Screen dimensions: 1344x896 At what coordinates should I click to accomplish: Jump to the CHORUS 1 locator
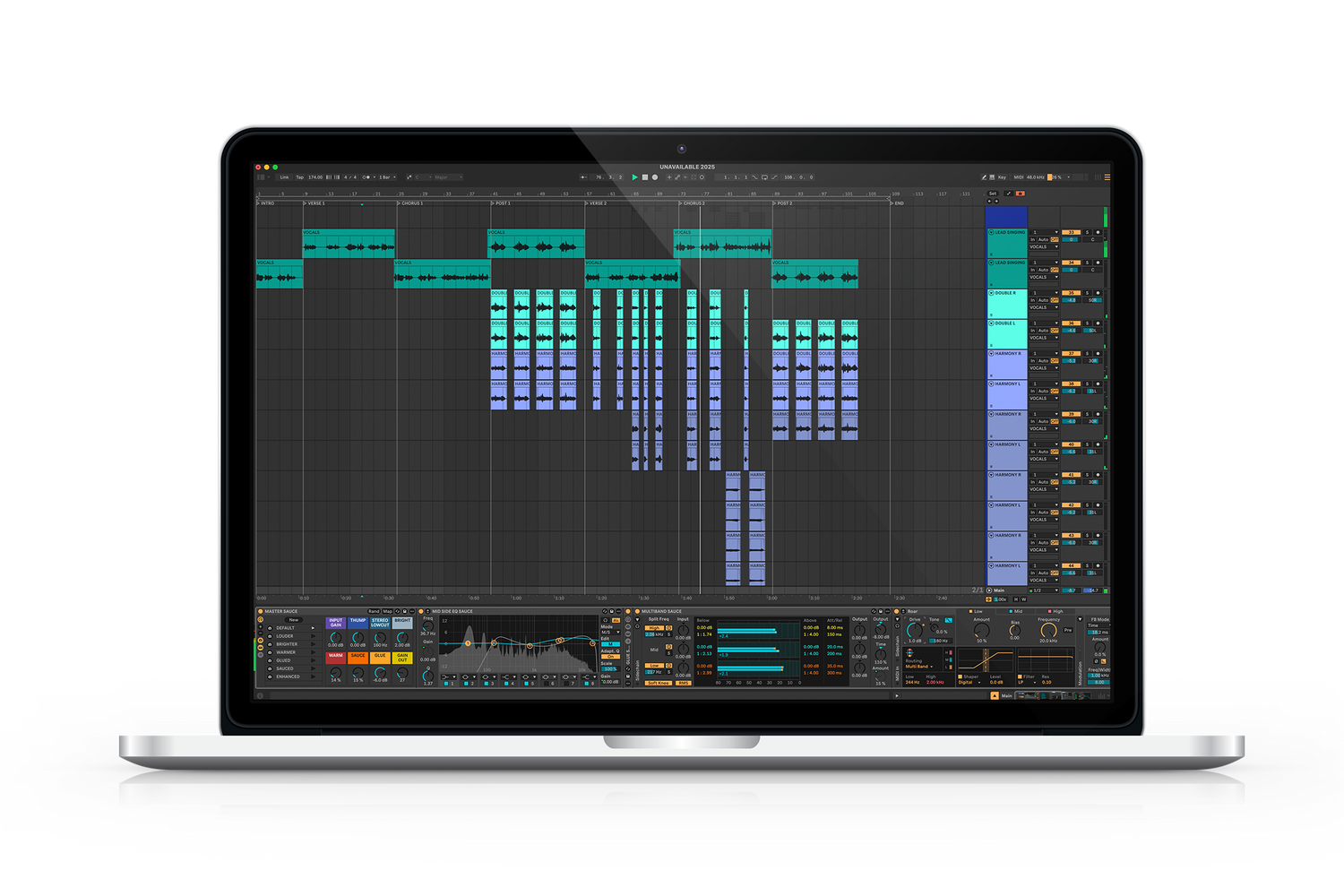(x=411, y=203)
